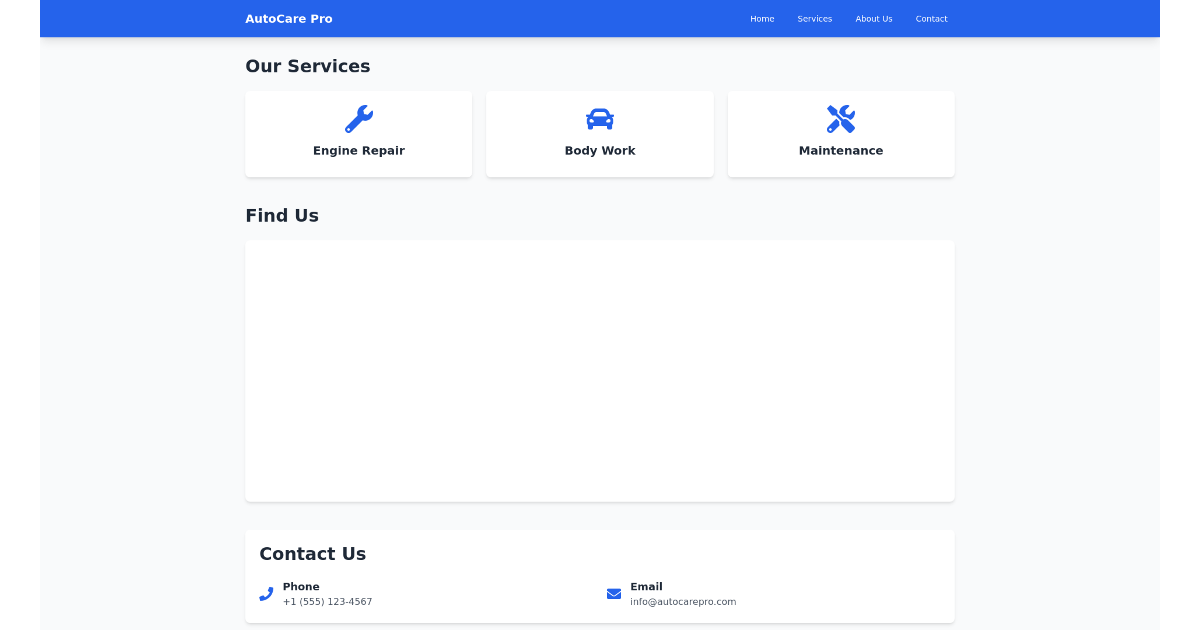This screenshot has height=630, width=1200.
Task: Open the Home navigation menu item
Action: [762, 18]
